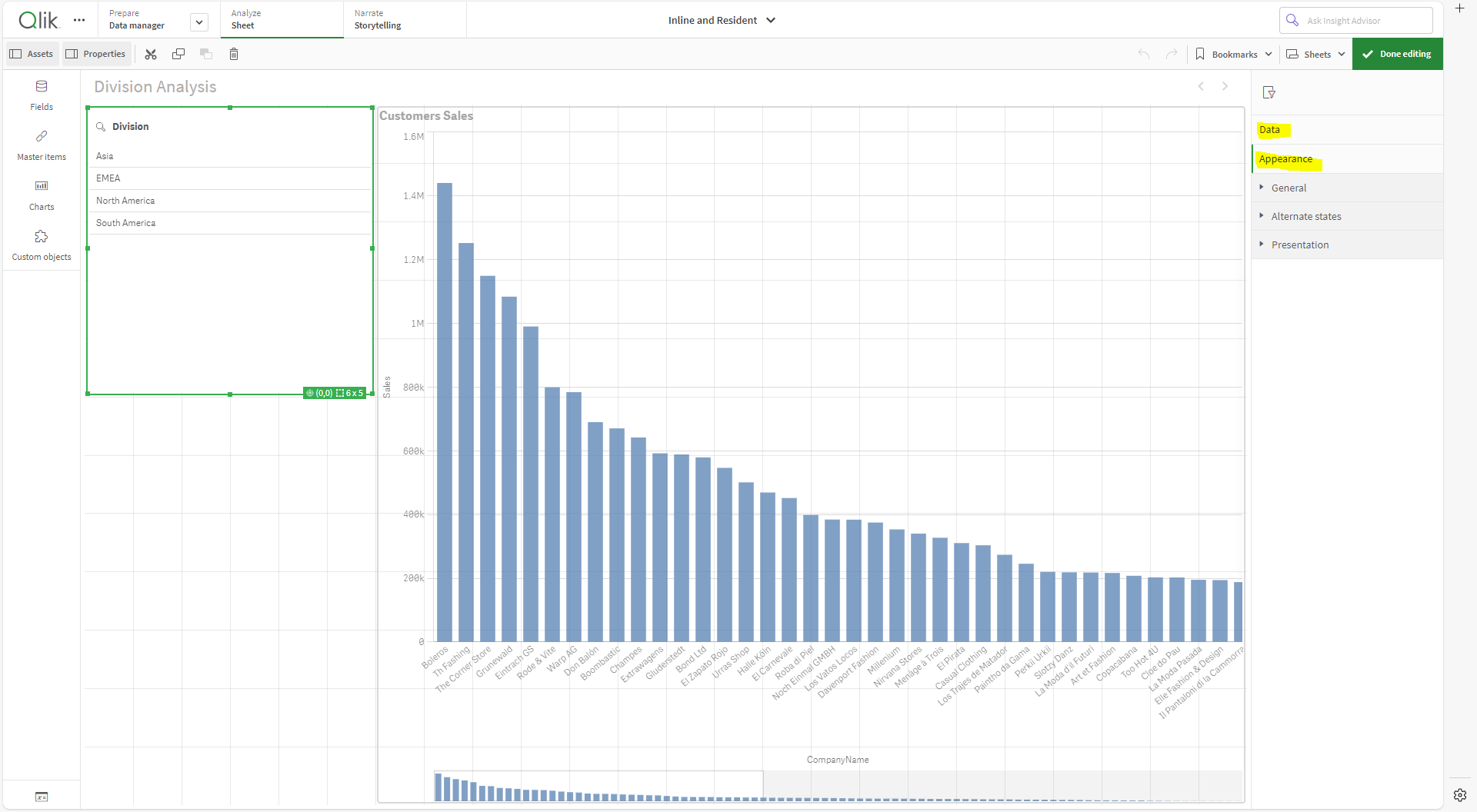Redo the last edit
The width and height of the screenshot is (1477, 812).
coord(1172,54)
